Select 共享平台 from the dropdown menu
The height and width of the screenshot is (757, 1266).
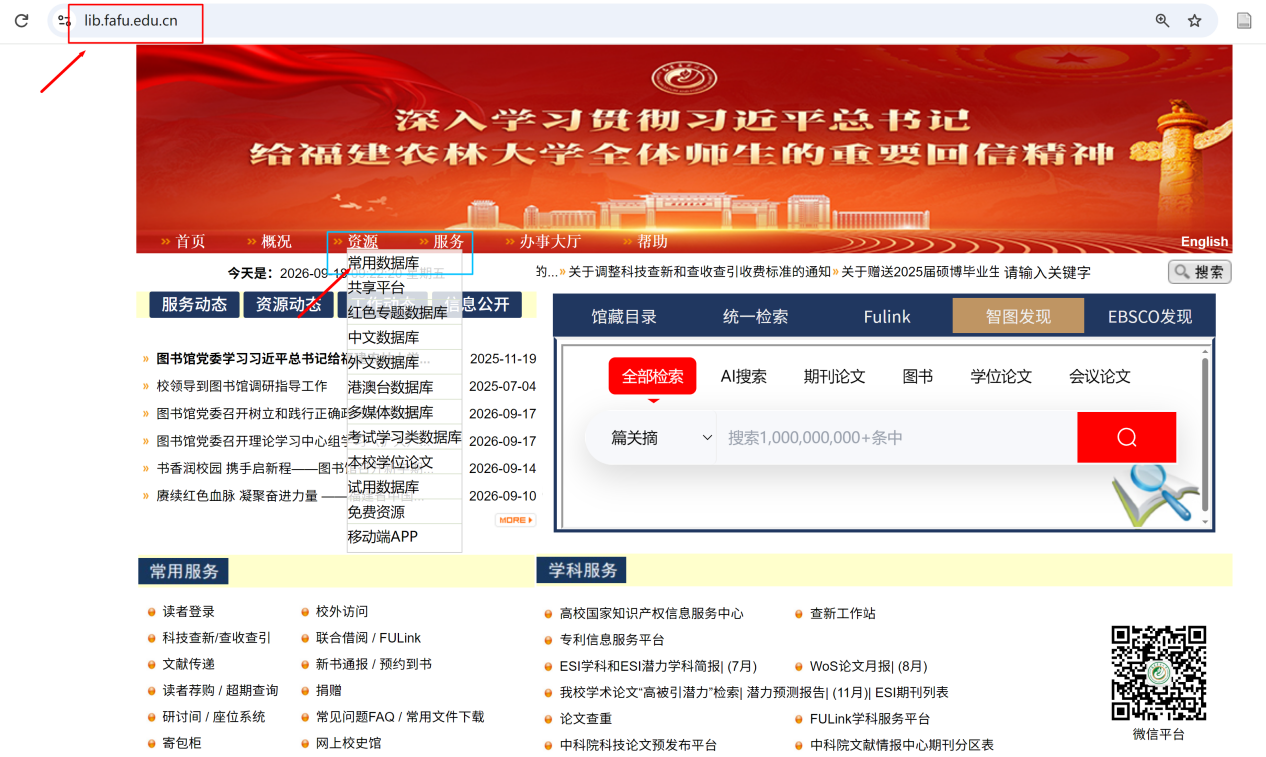point(404,287)
